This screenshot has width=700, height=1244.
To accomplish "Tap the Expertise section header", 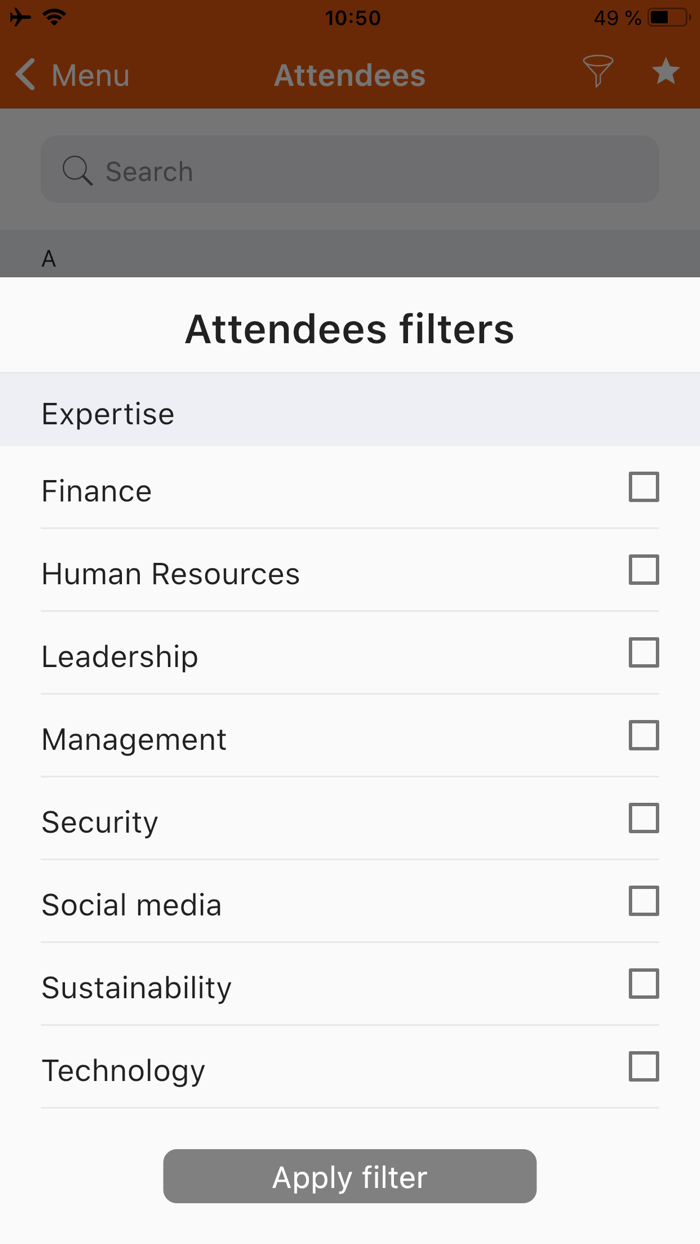I will pyautogui.click(x=108, y=414).
